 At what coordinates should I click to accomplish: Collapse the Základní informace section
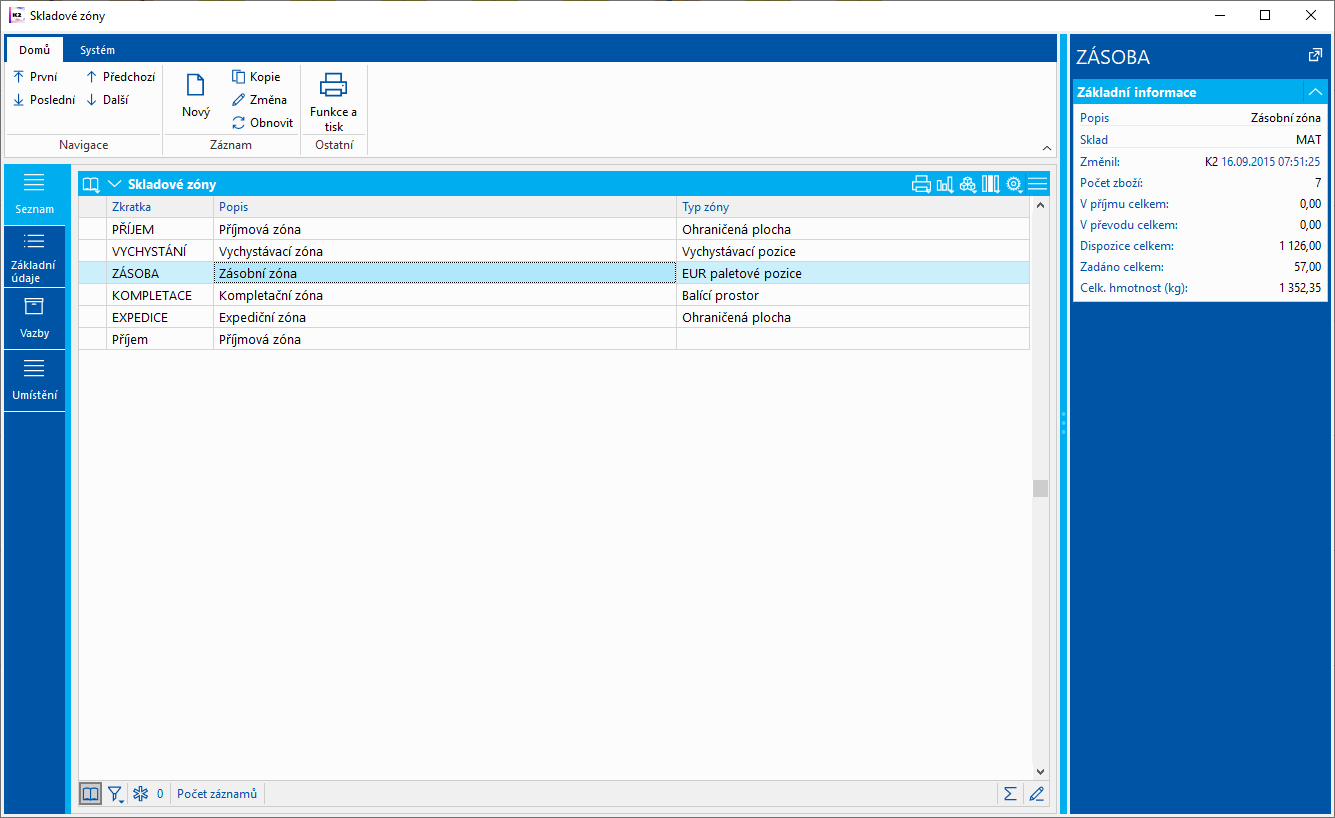[1315, 92]
